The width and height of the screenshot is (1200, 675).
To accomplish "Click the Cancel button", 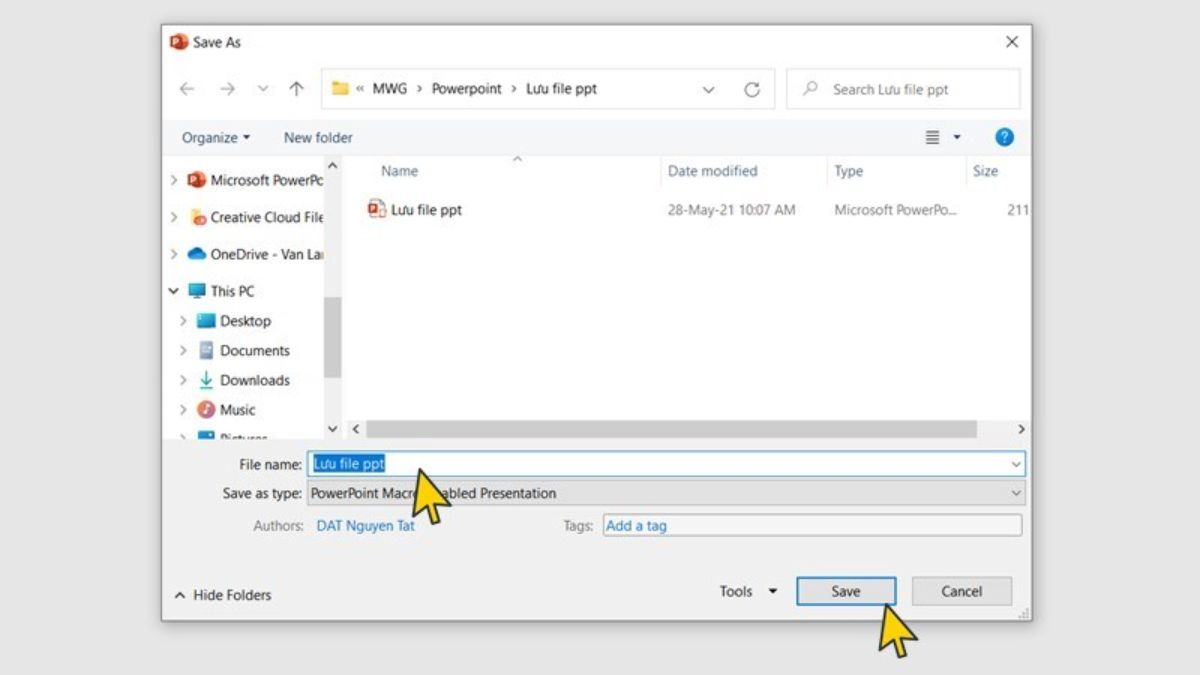I will point(961,591).
